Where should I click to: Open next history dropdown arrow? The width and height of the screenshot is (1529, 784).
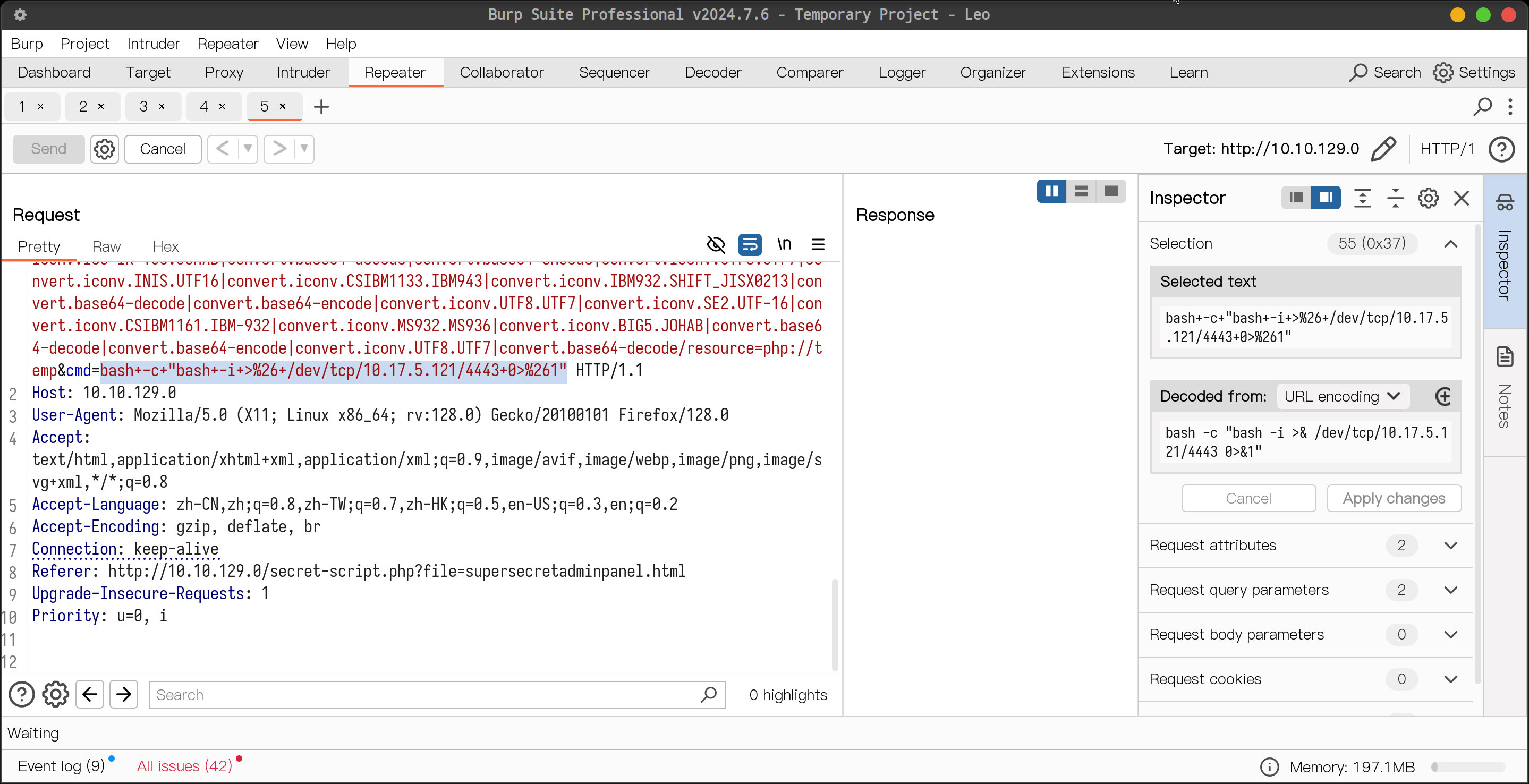coord(304,148)
